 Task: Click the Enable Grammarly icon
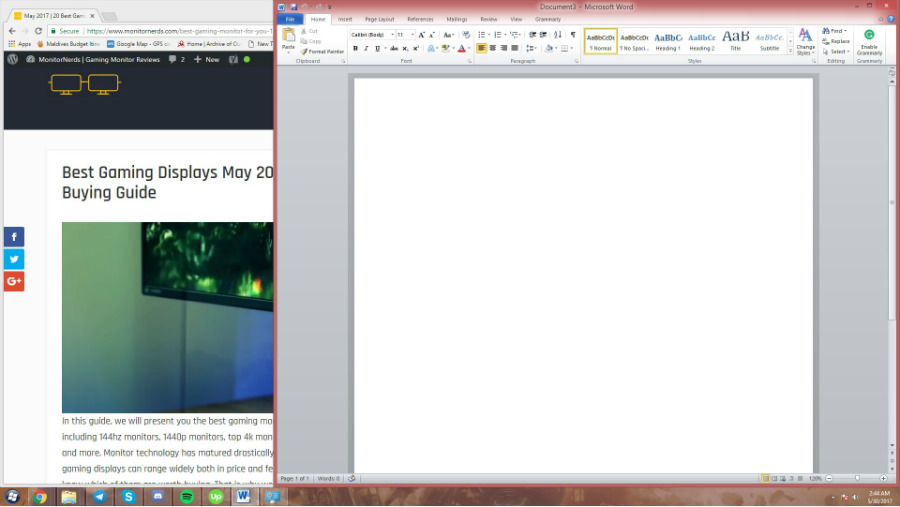click(869, 40)
